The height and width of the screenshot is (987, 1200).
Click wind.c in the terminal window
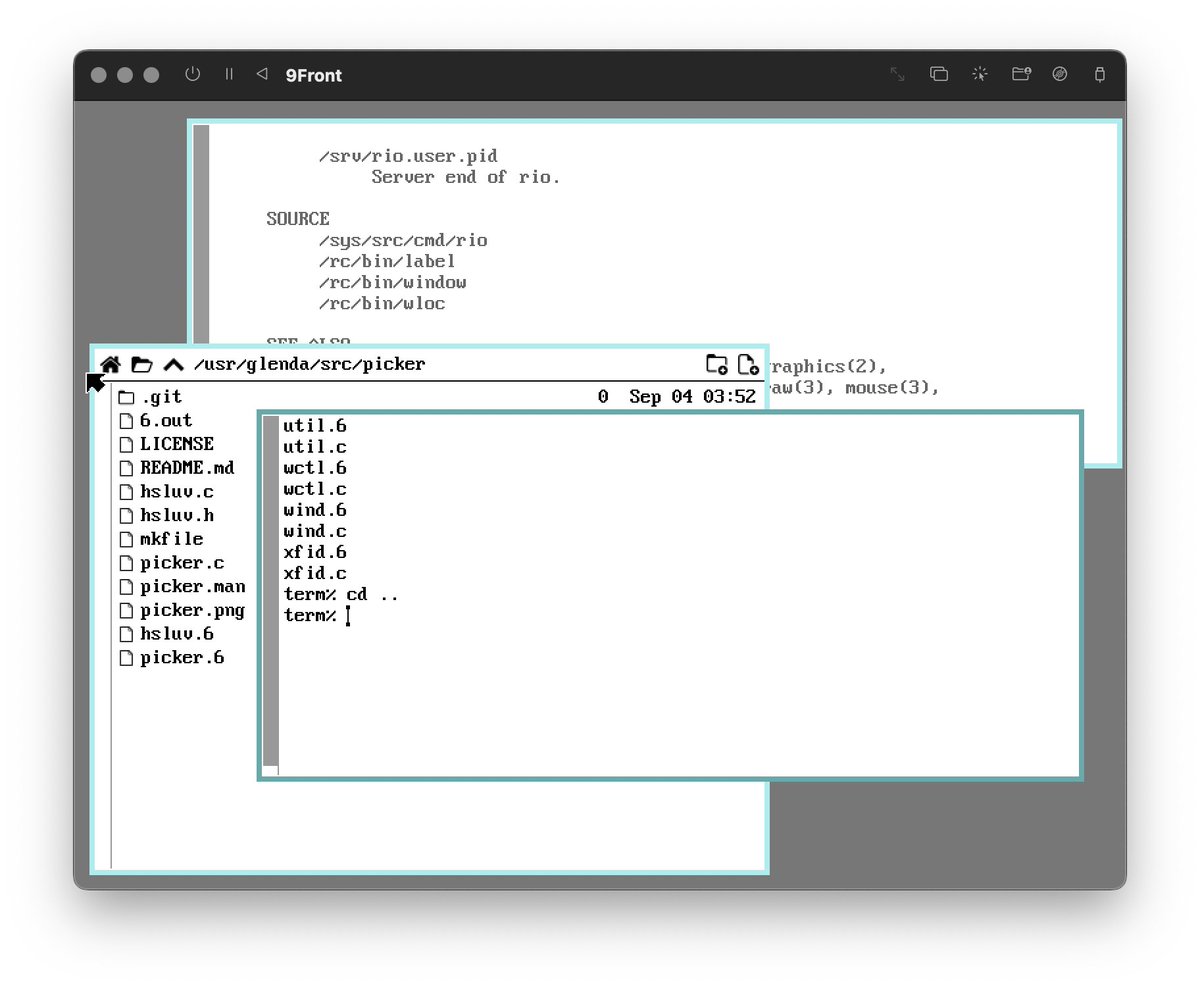(315, 532)
